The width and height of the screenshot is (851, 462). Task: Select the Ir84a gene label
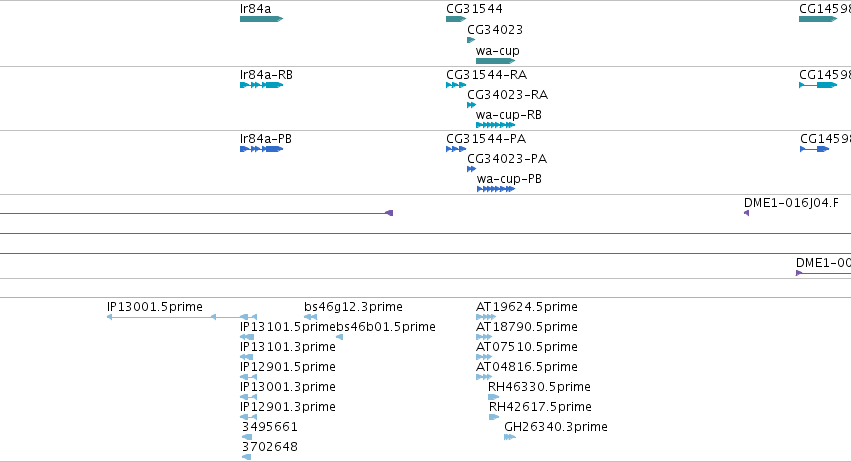[255, 9]
